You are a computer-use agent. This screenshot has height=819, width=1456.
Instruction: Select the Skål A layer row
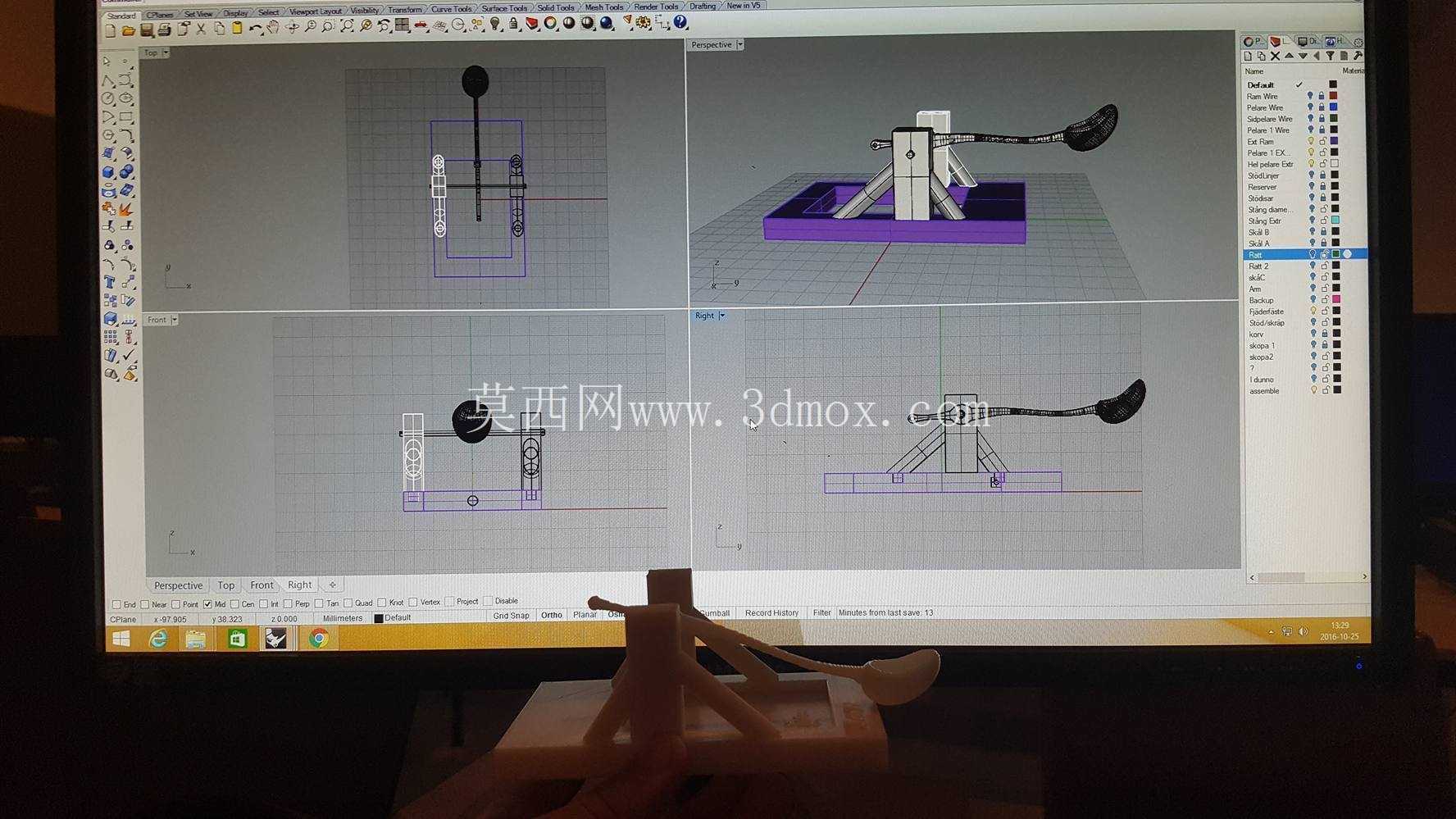[x=1304, y=243]
